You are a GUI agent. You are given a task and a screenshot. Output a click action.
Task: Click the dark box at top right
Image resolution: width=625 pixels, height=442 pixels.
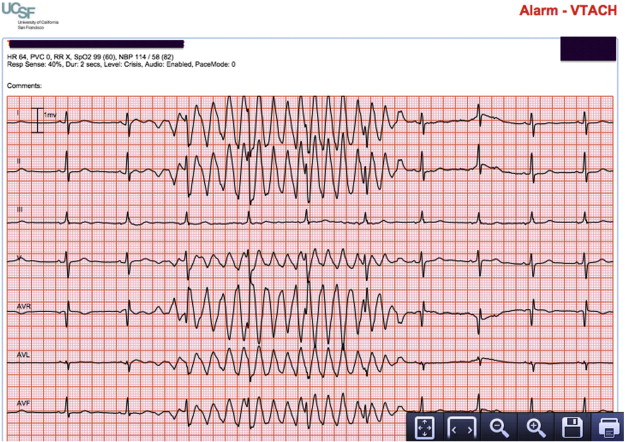tap(588, 49)
